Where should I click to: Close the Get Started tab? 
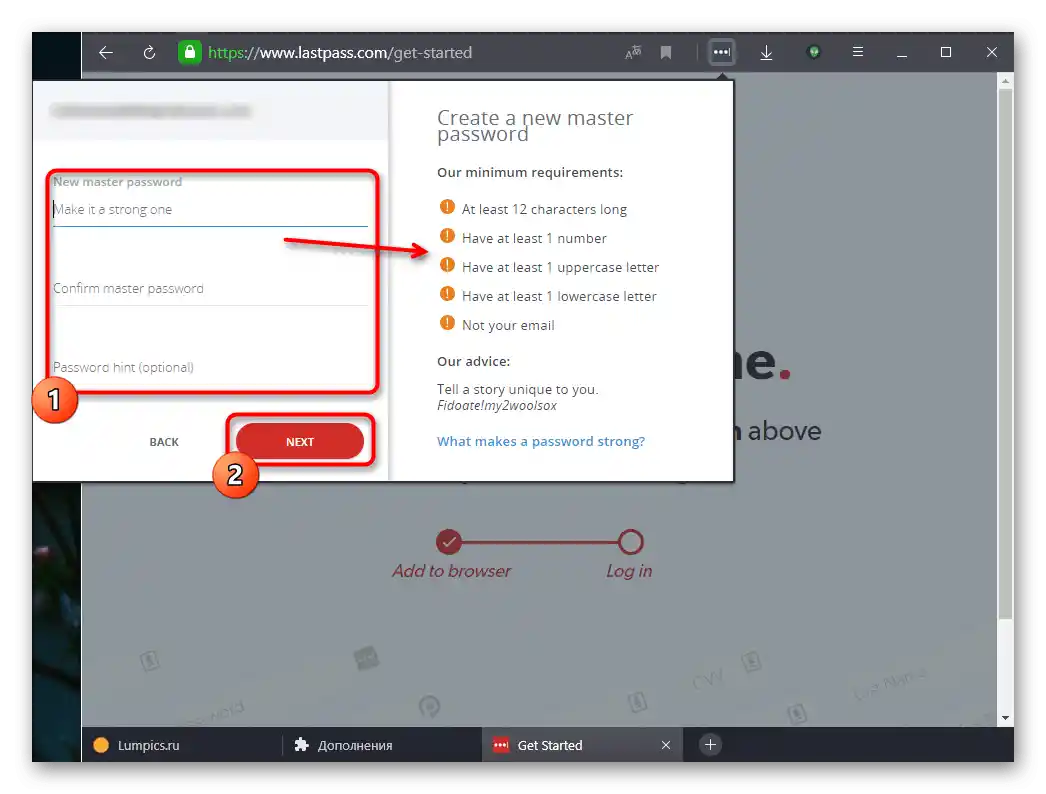click(666, 745)
